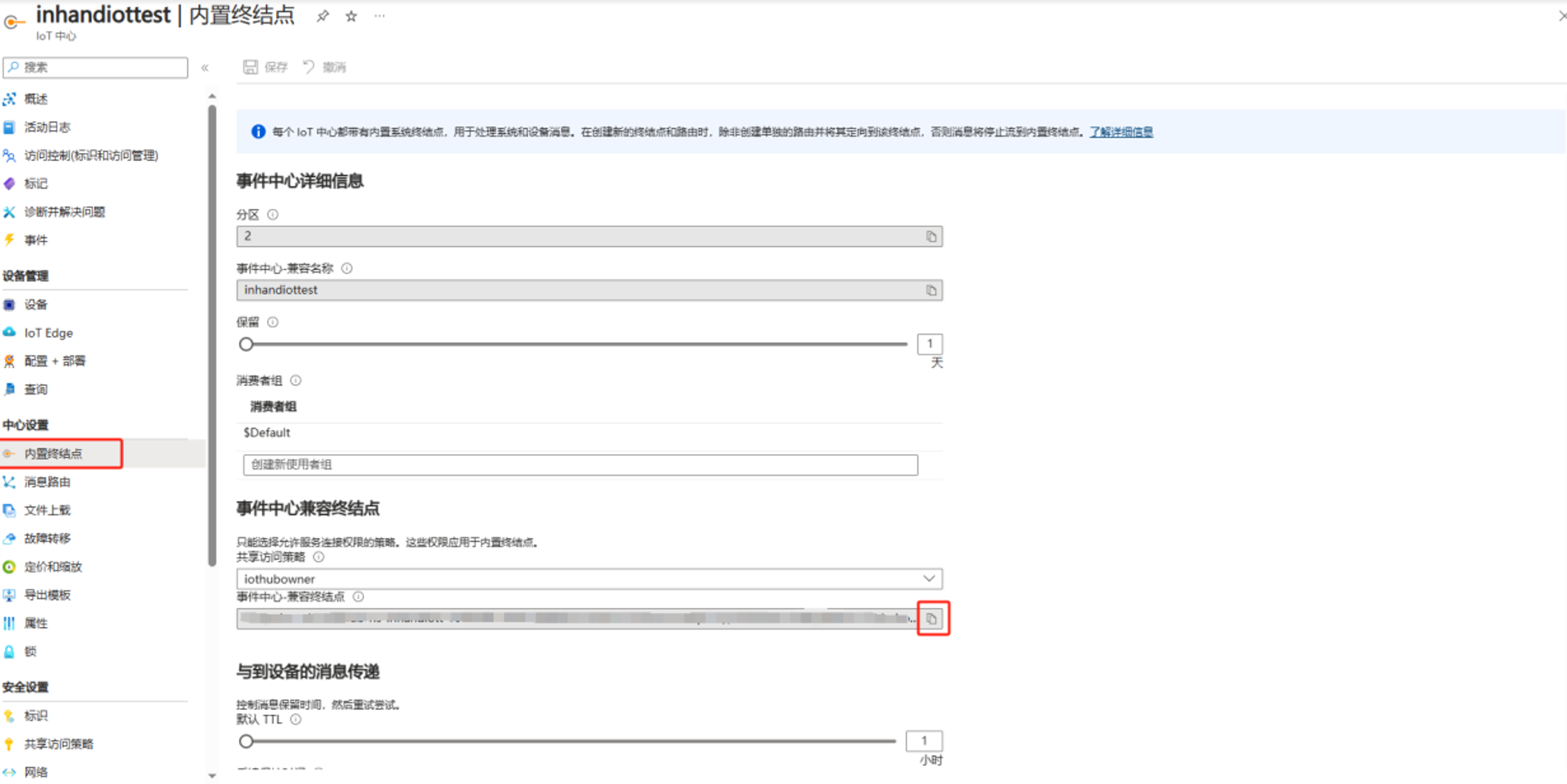
Task: Open 标识 identity under 安全设置
Action: (36, 716)
